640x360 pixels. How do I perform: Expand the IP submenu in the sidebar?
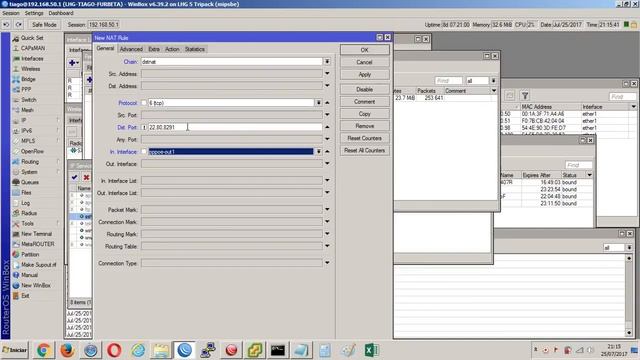tap(24, 120)
